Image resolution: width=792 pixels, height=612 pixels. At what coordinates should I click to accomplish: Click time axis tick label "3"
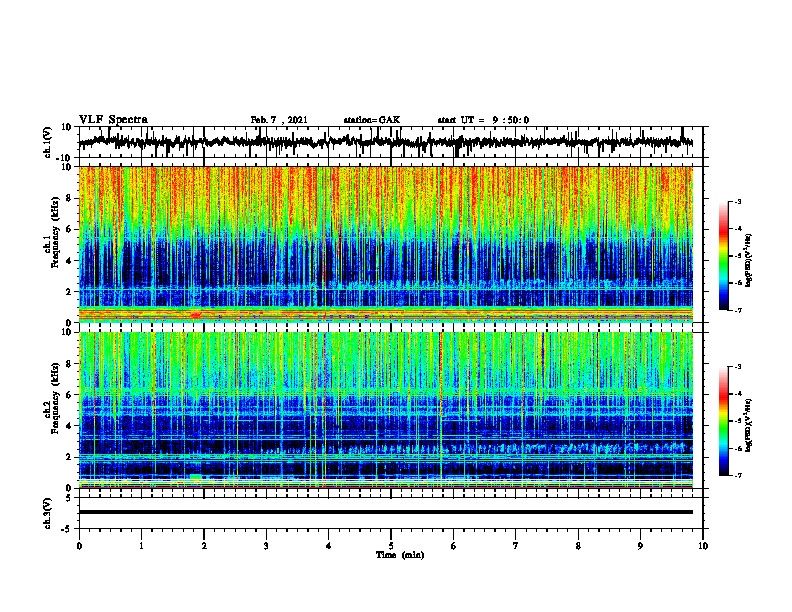[266, 546]
